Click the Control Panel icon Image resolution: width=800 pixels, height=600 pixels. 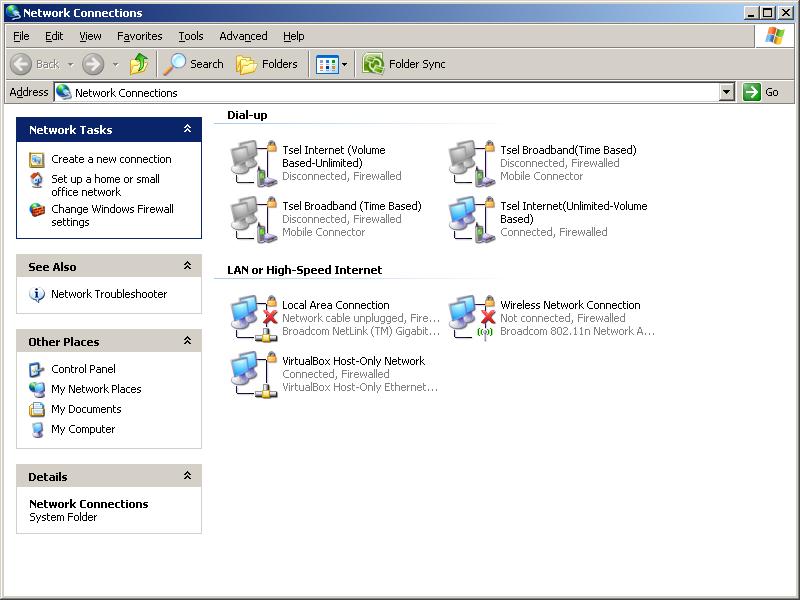[x=37, y=369]
